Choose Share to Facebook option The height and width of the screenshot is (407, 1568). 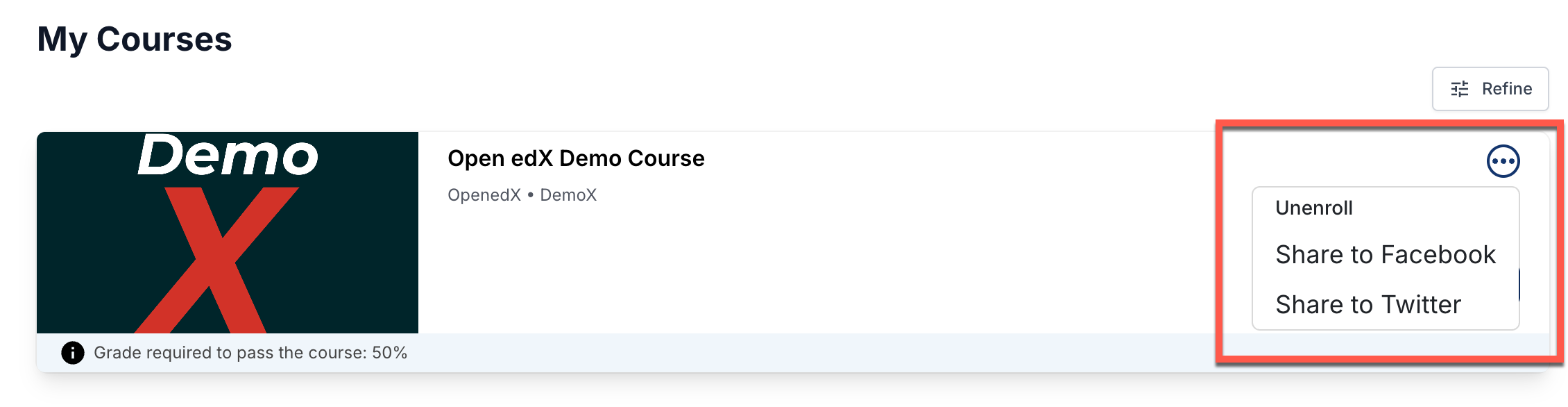tap(1385, 255)
